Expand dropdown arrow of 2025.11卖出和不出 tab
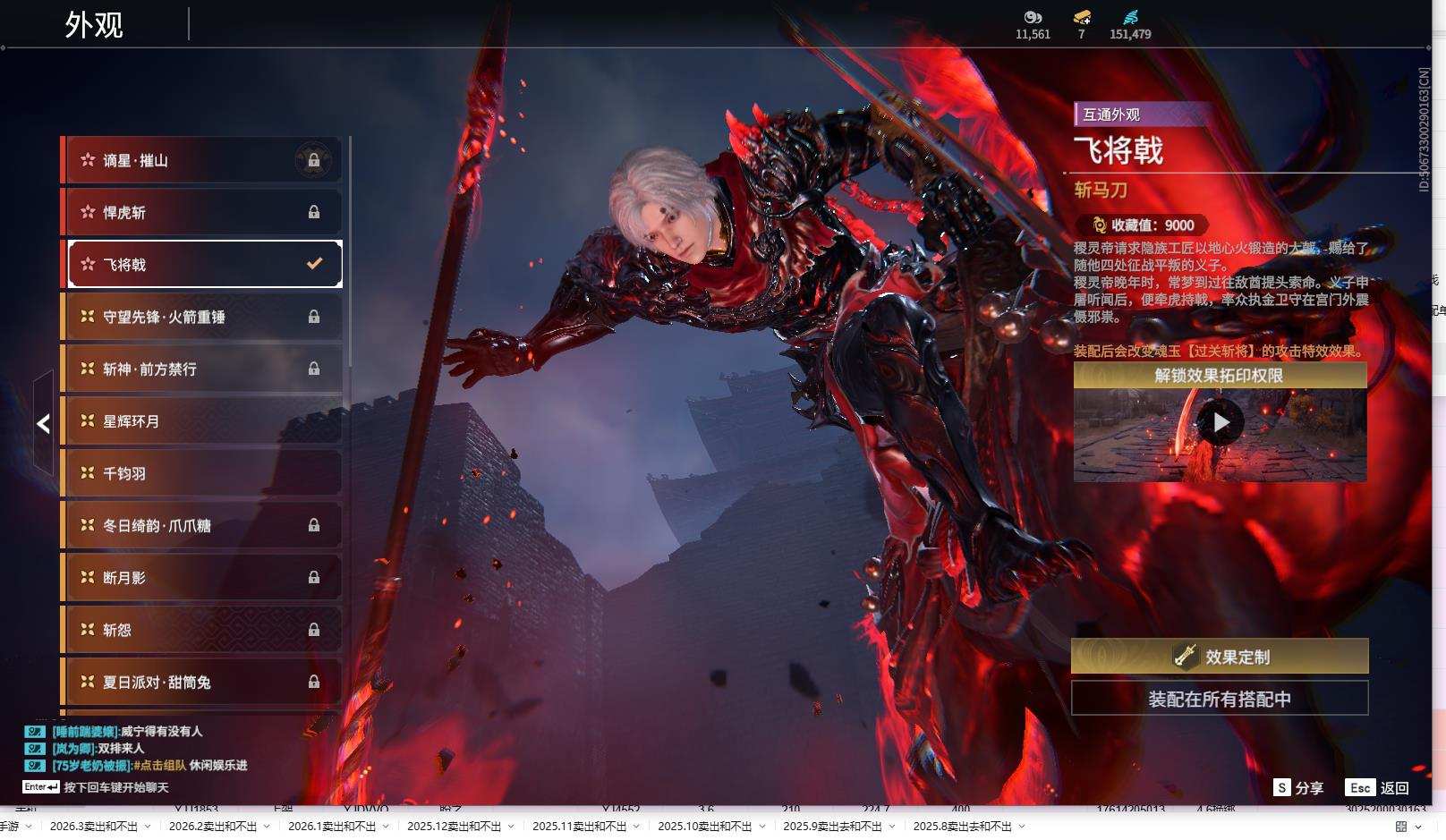This screenshot has width=1446, height=840. [x=637, y=827]
